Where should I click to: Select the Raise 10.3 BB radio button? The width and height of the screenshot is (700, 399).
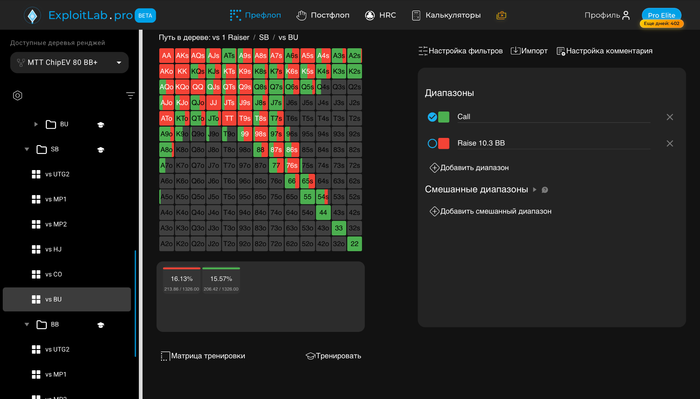click(432, 144)
